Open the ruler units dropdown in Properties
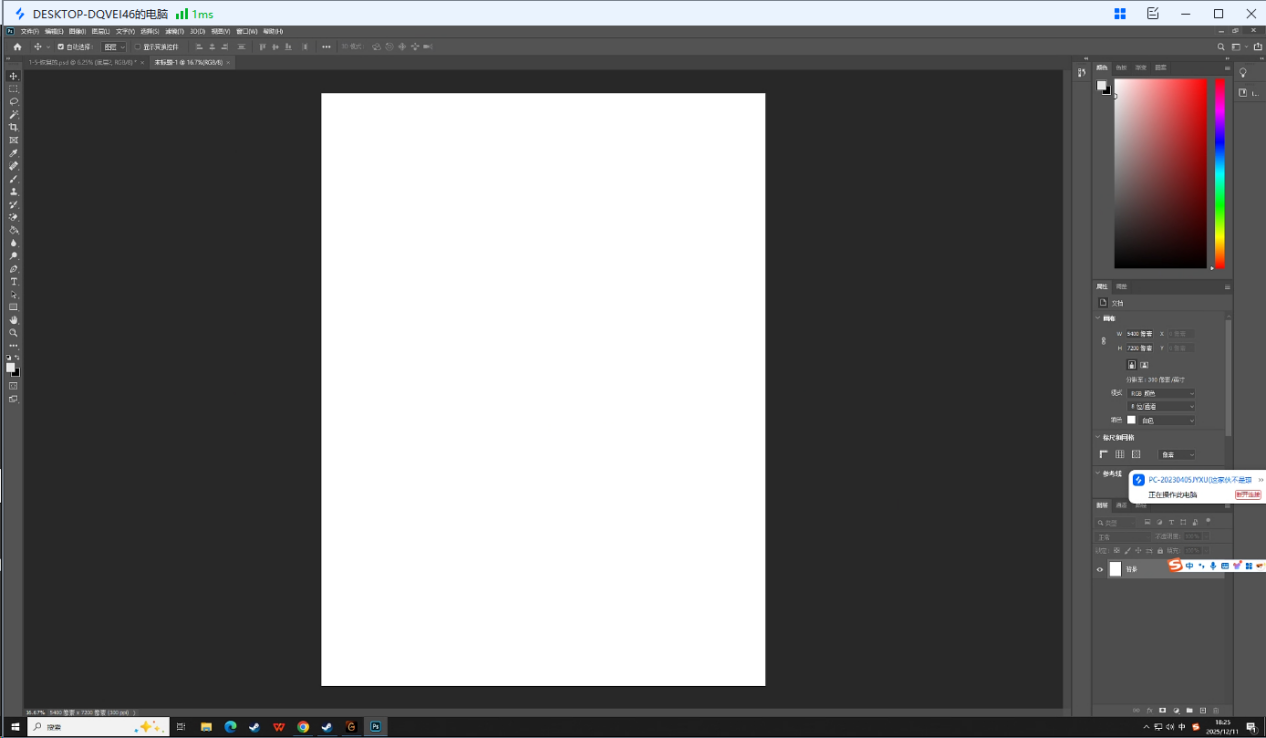Viewport: 1266px width, 738px height. click(x=1177, y=455)
